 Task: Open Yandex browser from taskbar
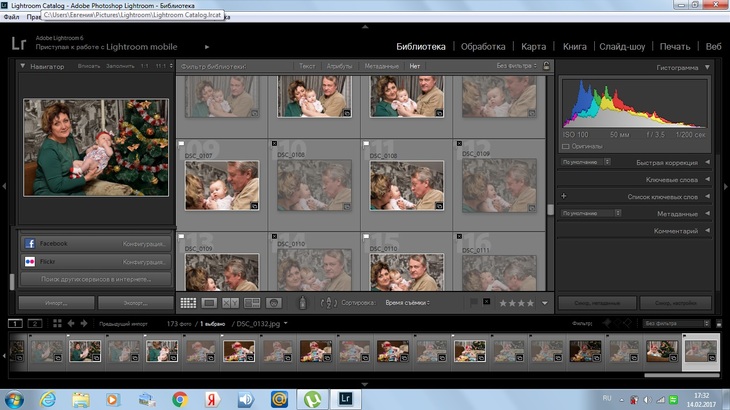point(213,399)
